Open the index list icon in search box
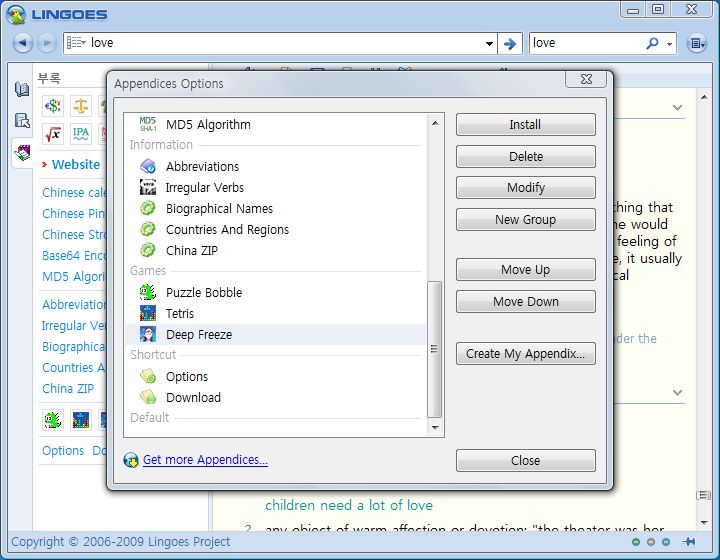Screen dimensions: 720x560 (76, 43)
